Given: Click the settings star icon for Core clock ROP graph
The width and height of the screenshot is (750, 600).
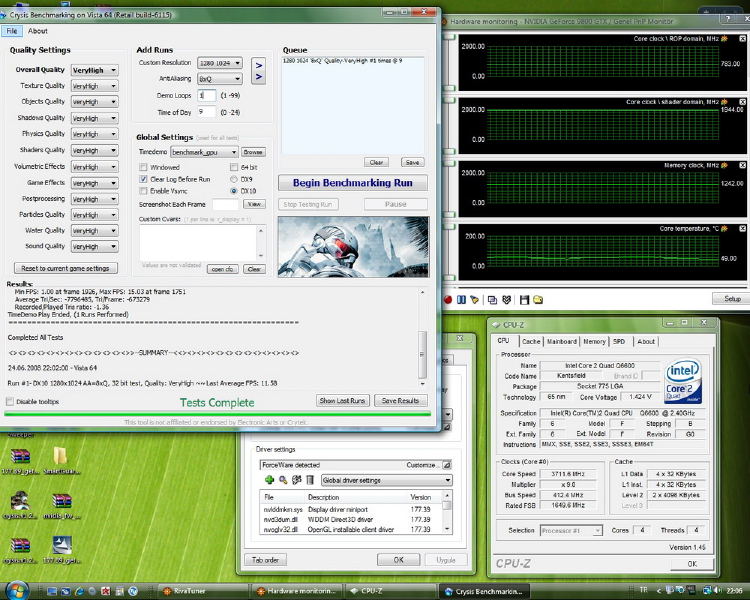Looking at the screenshot, I should pos(725,38).
